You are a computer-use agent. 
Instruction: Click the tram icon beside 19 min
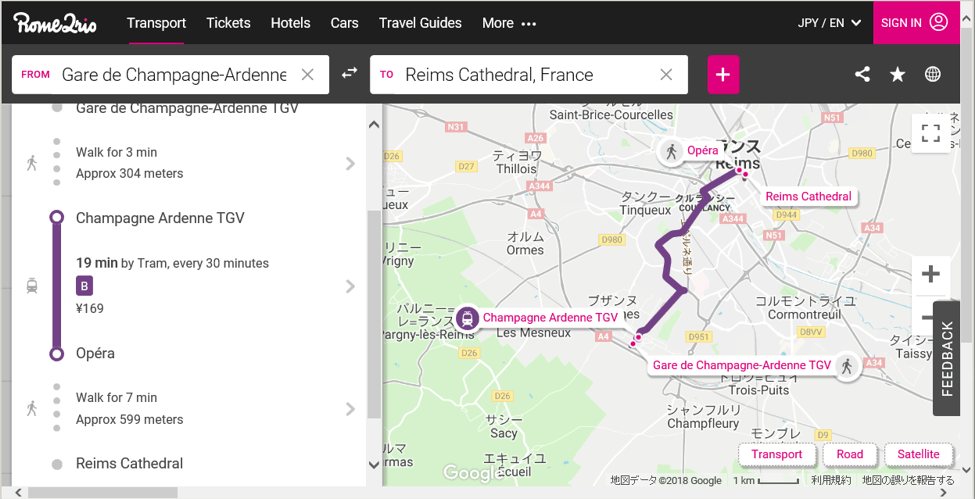32,286
